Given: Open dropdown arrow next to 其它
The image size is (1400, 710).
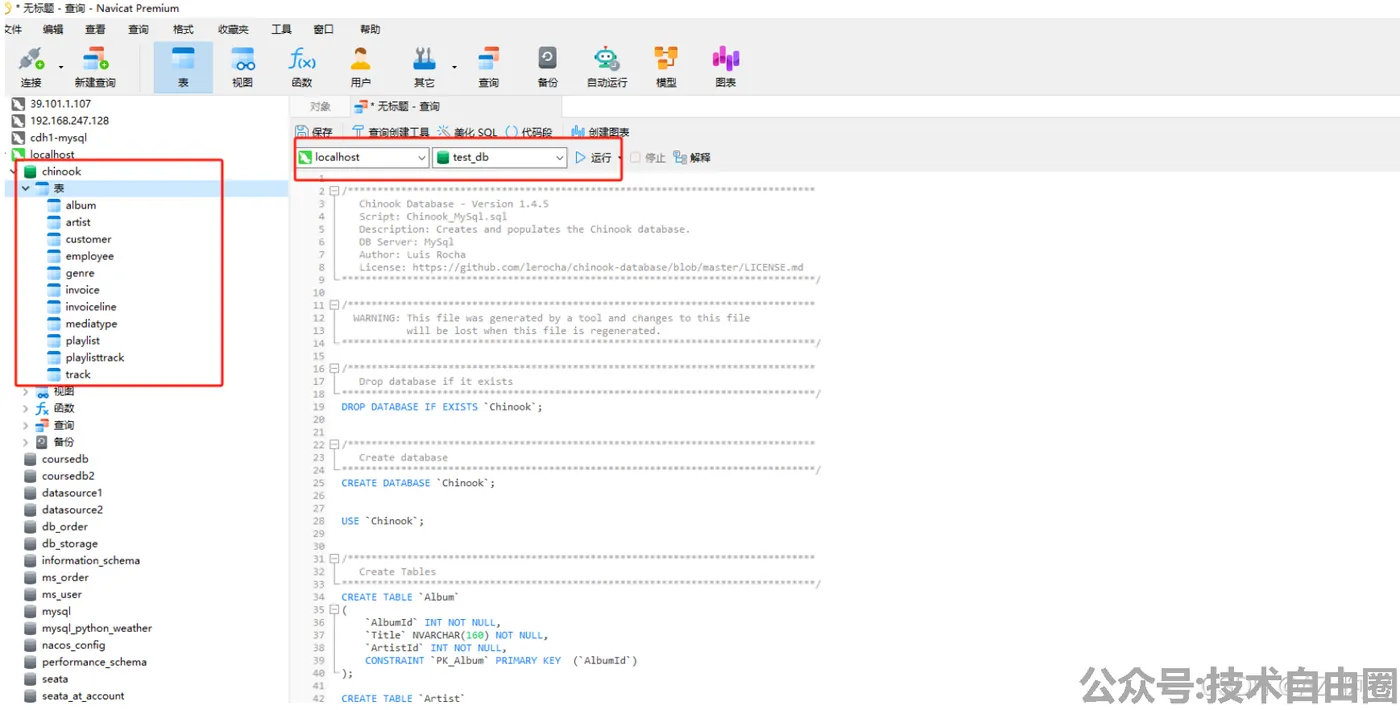Looking at the screenshot, I should (455, 68).
